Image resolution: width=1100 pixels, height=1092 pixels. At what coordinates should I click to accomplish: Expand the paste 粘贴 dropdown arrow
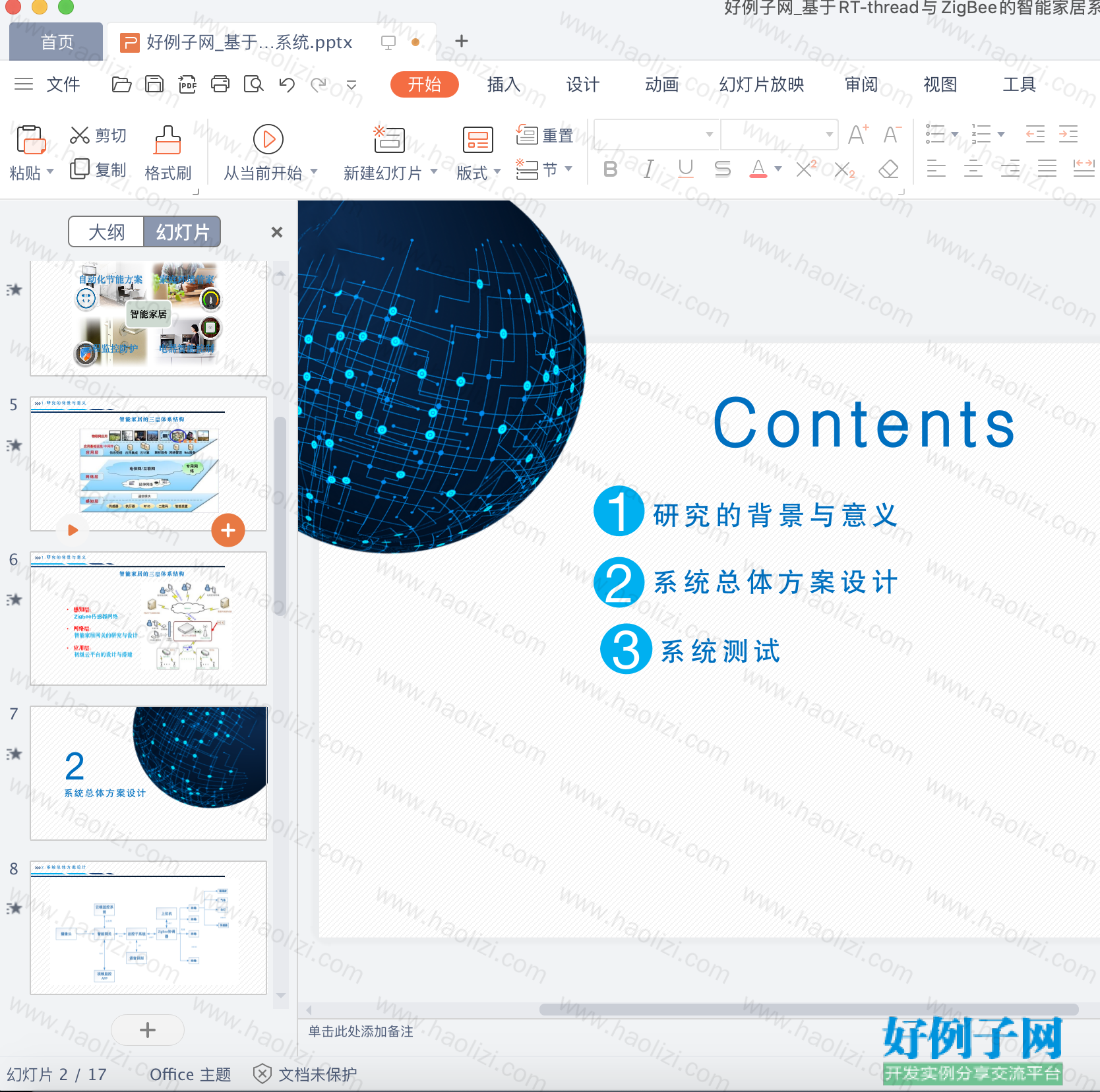pyautogui.click(x=49, y=173)
